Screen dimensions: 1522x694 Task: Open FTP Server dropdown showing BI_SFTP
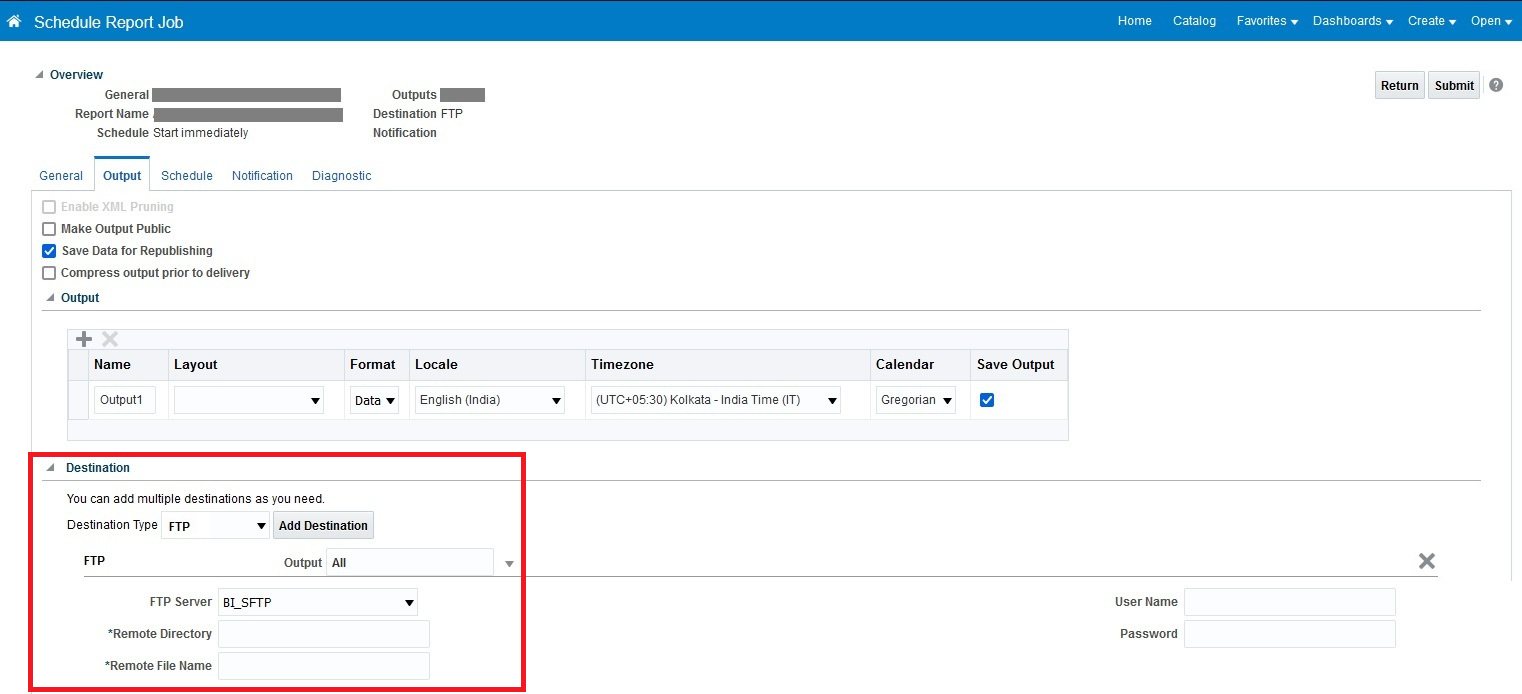tap(317, 602)
